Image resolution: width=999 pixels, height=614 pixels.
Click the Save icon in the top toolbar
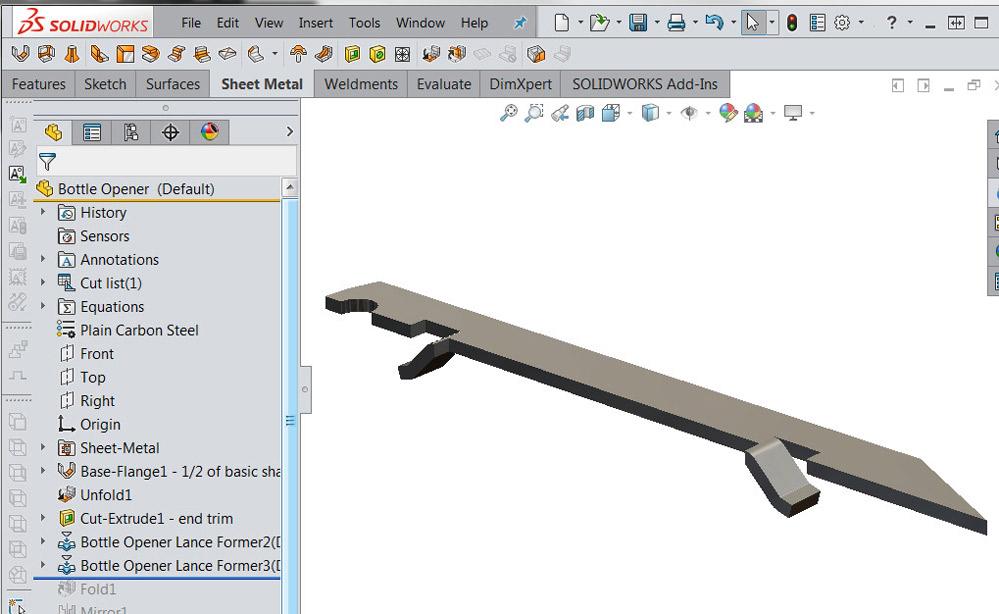point(637,23)
